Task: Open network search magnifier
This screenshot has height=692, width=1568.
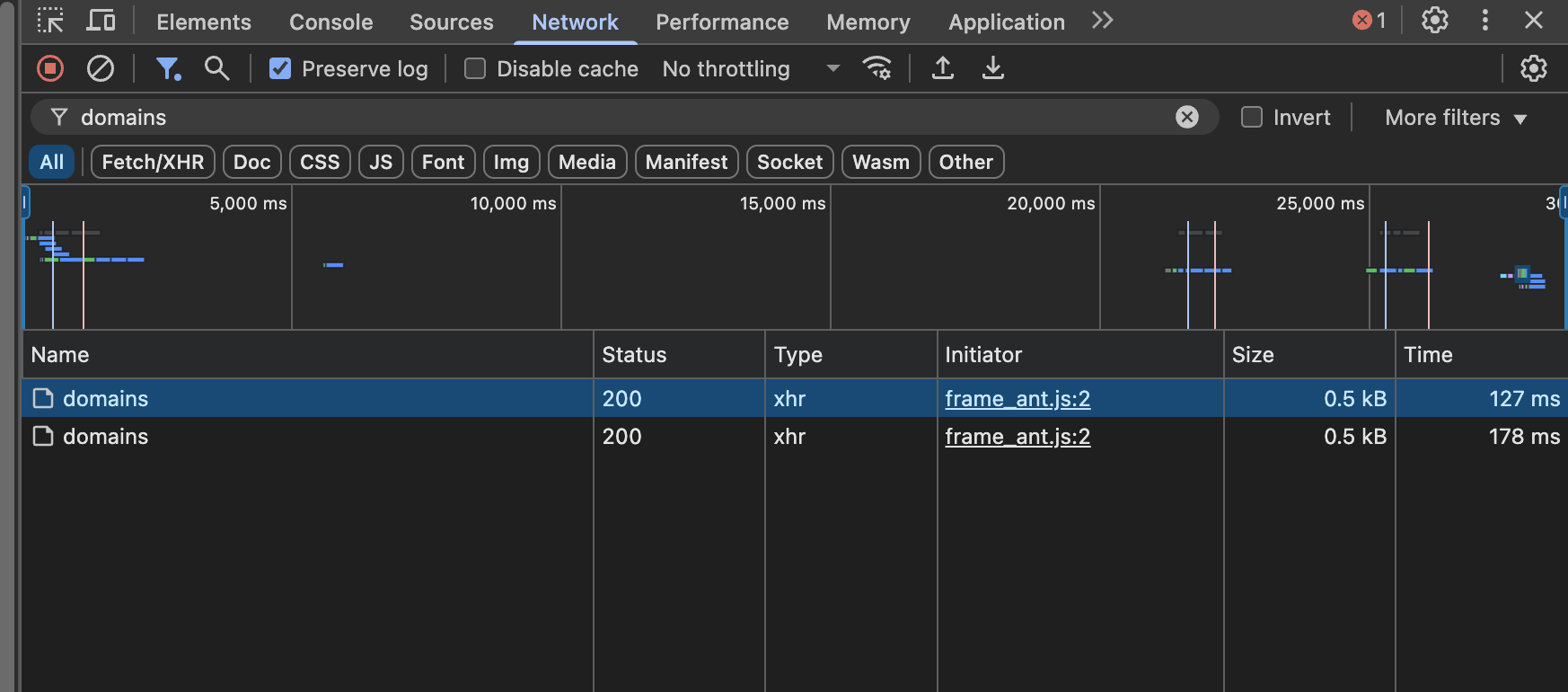Action: point(216,68)
